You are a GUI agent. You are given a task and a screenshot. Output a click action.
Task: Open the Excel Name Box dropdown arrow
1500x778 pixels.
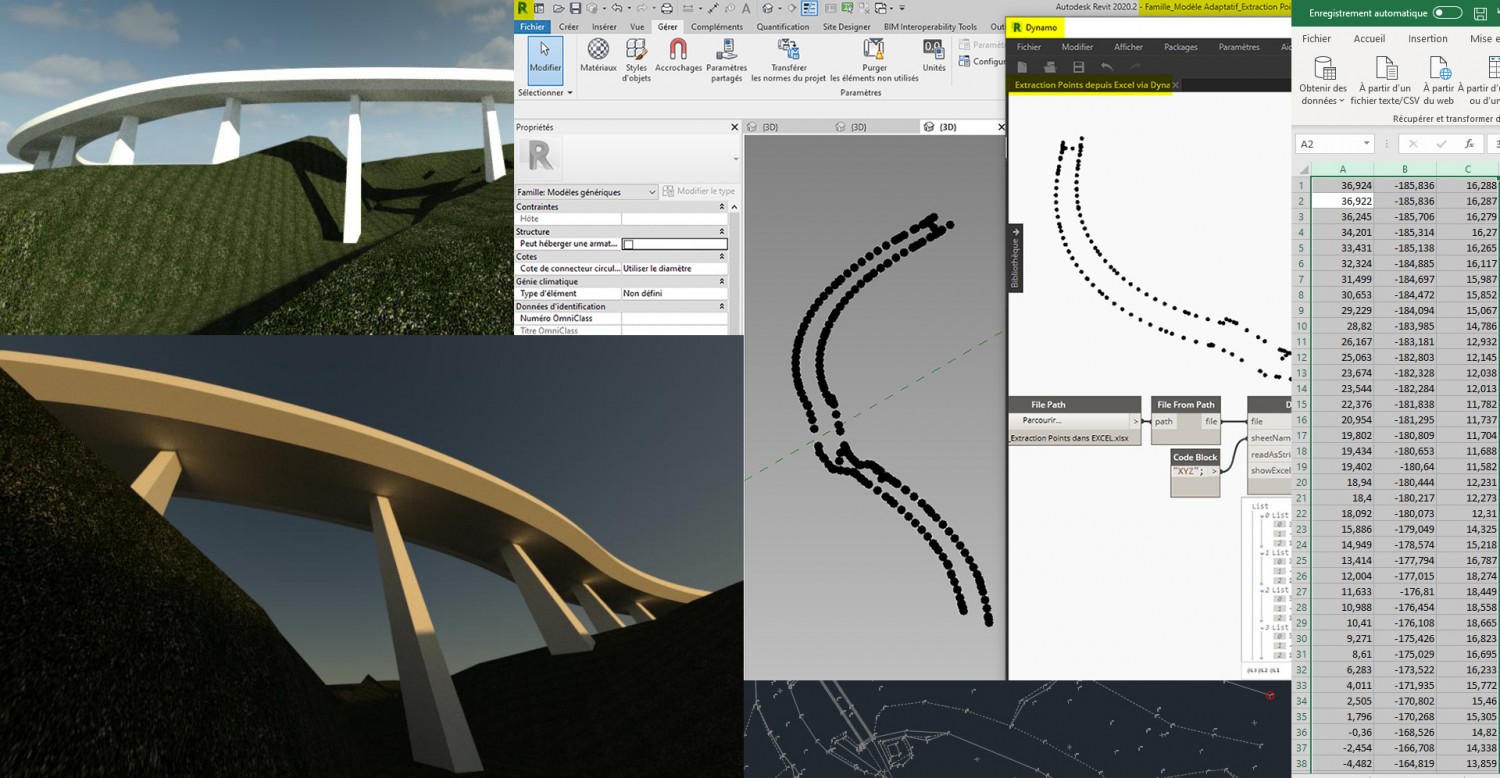click(x=1365, y=144)
